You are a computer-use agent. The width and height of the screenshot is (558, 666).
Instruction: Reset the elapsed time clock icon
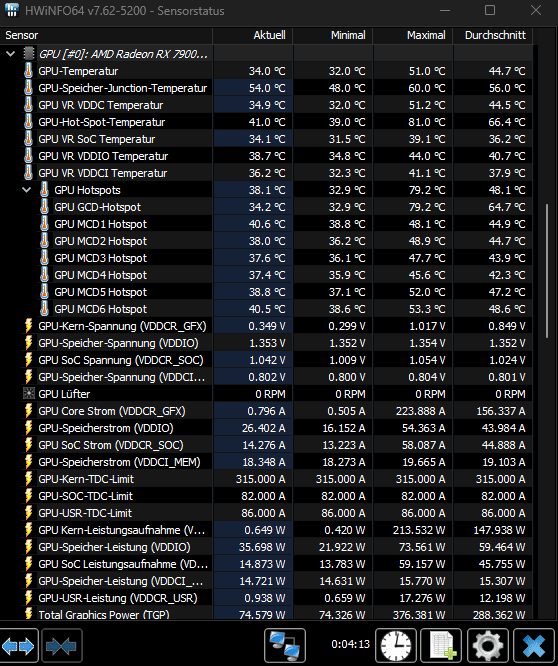396,646
